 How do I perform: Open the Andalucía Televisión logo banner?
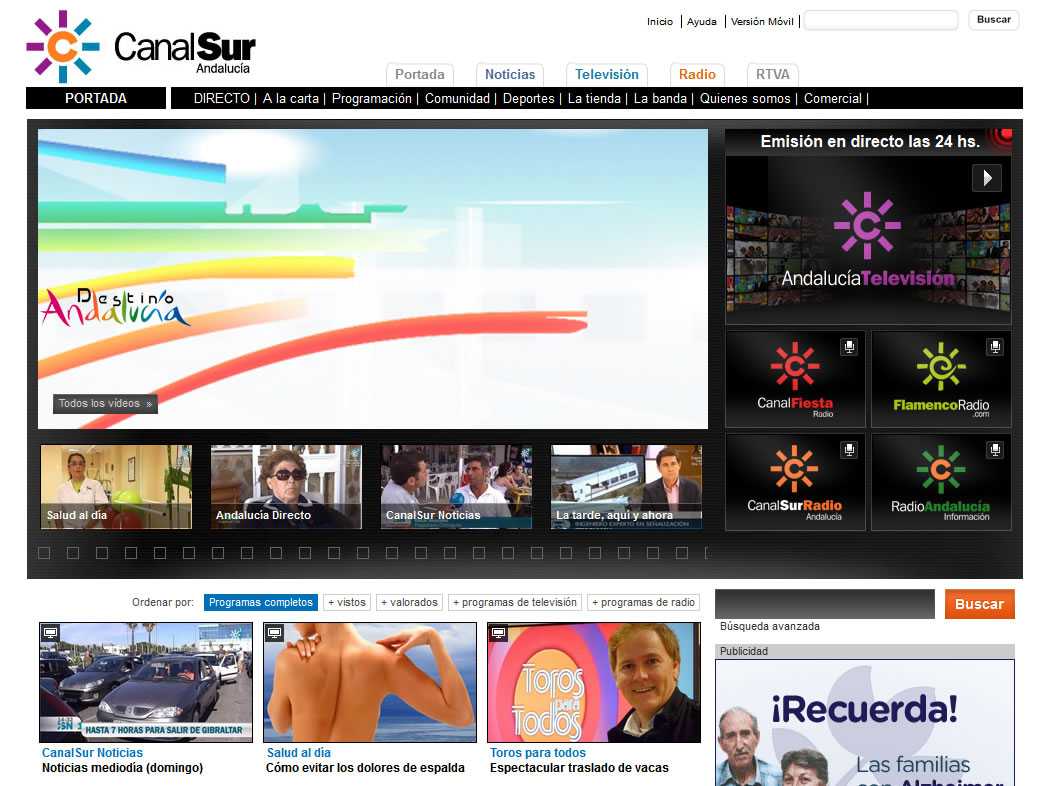tap(868, 241)
